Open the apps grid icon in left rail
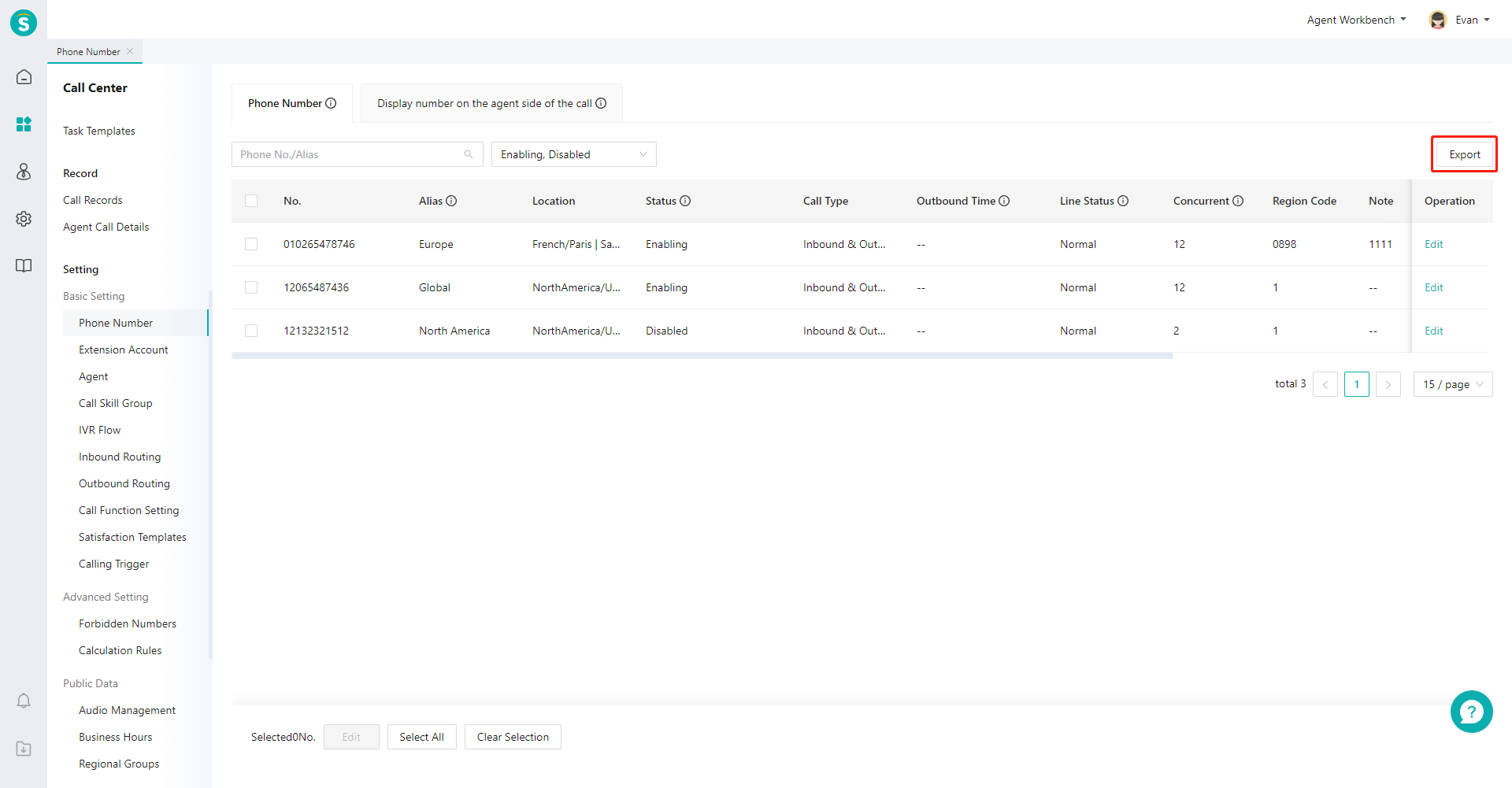This screenshot has height=788, width=1512. (24, 124)
